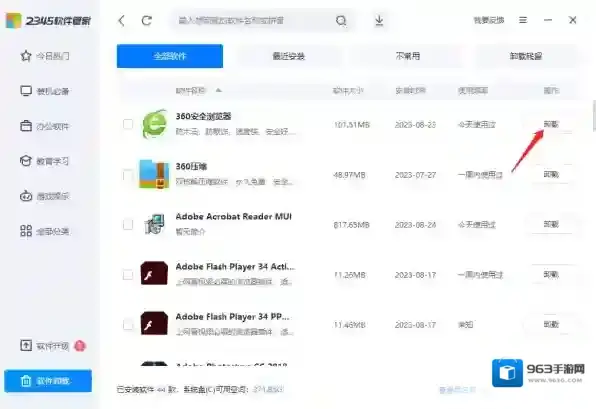Open the hamburger menu icon
The width and height of the screenshot is (596, 409).
(523, 20)
